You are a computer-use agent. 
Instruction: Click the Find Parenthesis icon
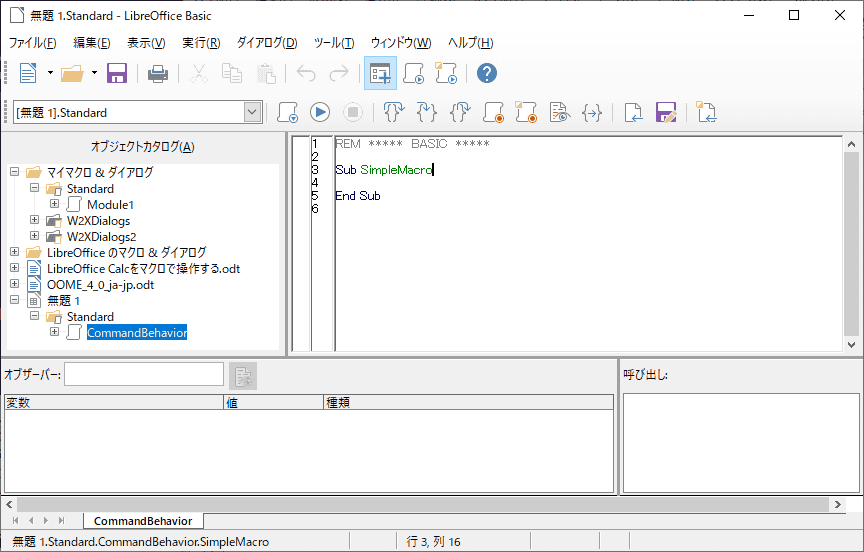click(592, 113)
